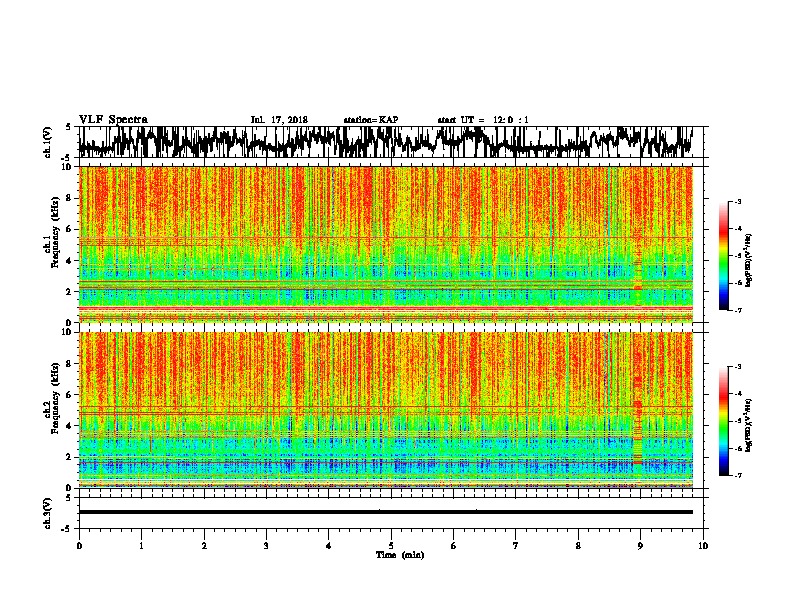Click time axis tick label "9"
This screenshot has height=612, width=792.
pos(640,546)
